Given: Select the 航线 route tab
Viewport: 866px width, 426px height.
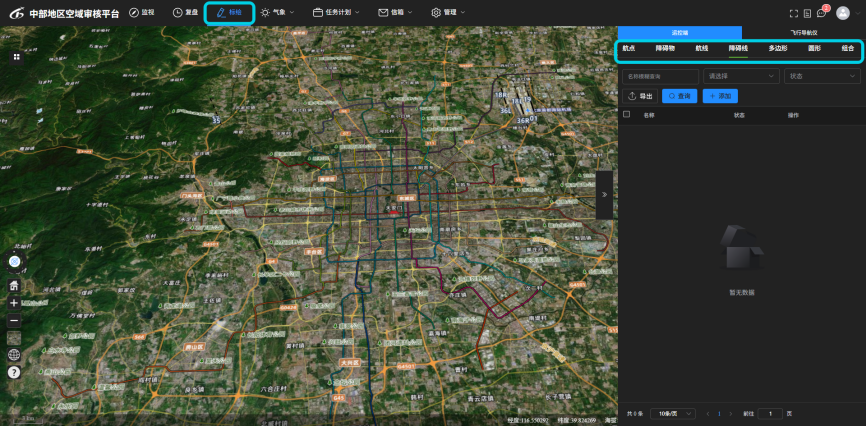Looking at the screenshot, I should click(701, 49).
